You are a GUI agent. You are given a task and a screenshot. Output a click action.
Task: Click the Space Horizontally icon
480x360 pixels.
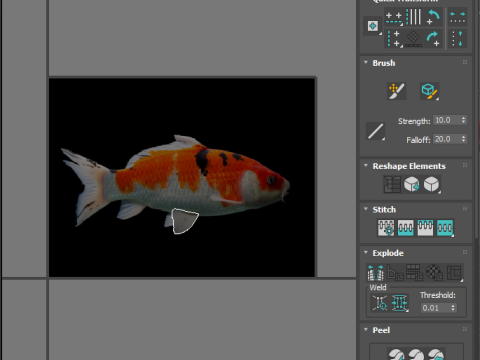click(x=457, y=17)
